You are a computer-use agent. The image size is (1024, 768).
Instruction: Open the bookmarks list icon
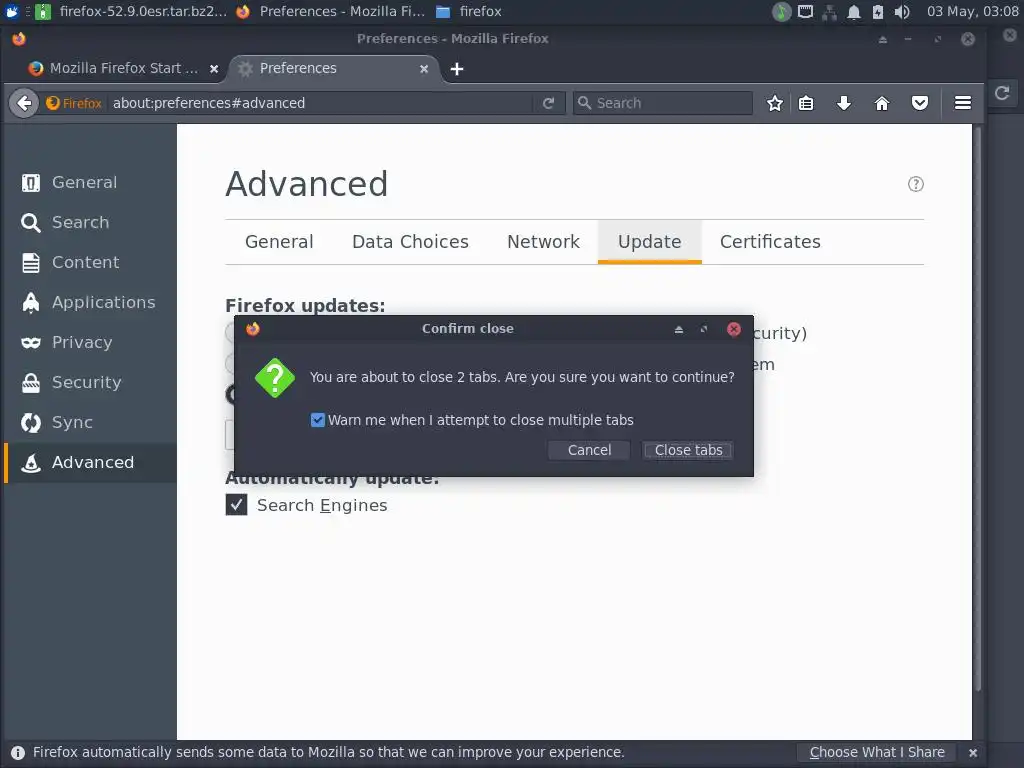point(806,103)
